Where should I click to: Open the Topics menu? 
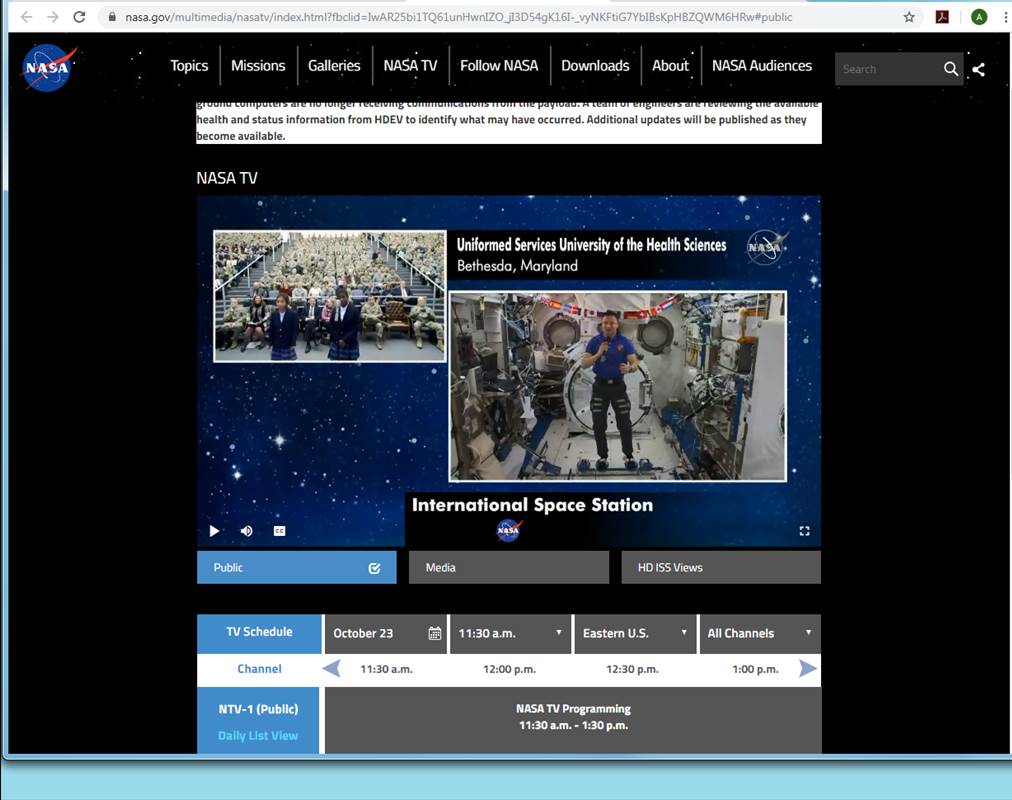click(x=189, y=66)
